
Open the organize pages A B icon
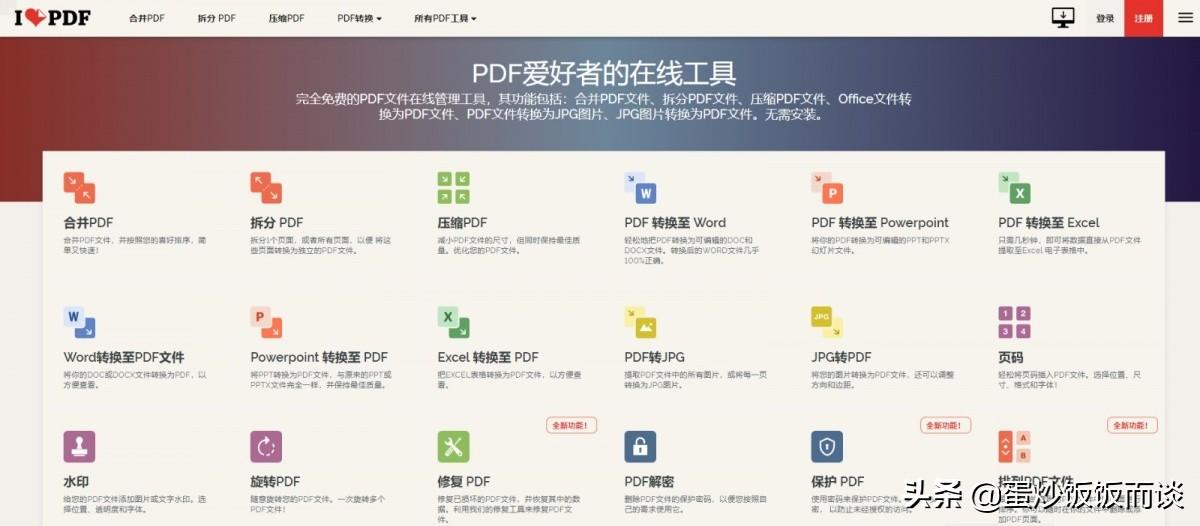coord(1014,447)
